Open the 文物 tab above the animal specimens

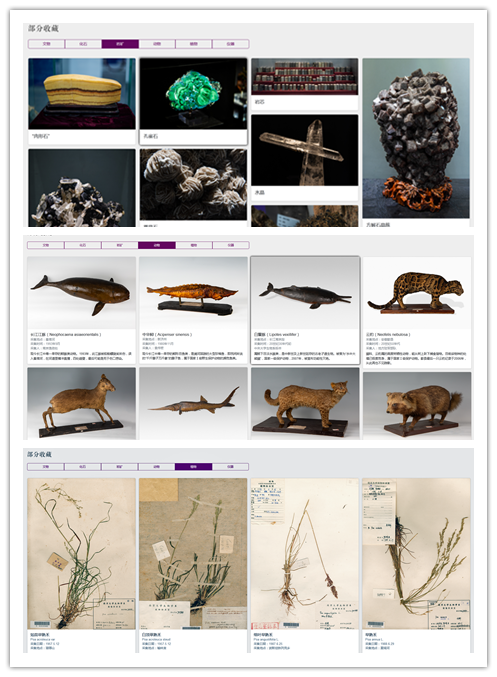coord(46,245)
